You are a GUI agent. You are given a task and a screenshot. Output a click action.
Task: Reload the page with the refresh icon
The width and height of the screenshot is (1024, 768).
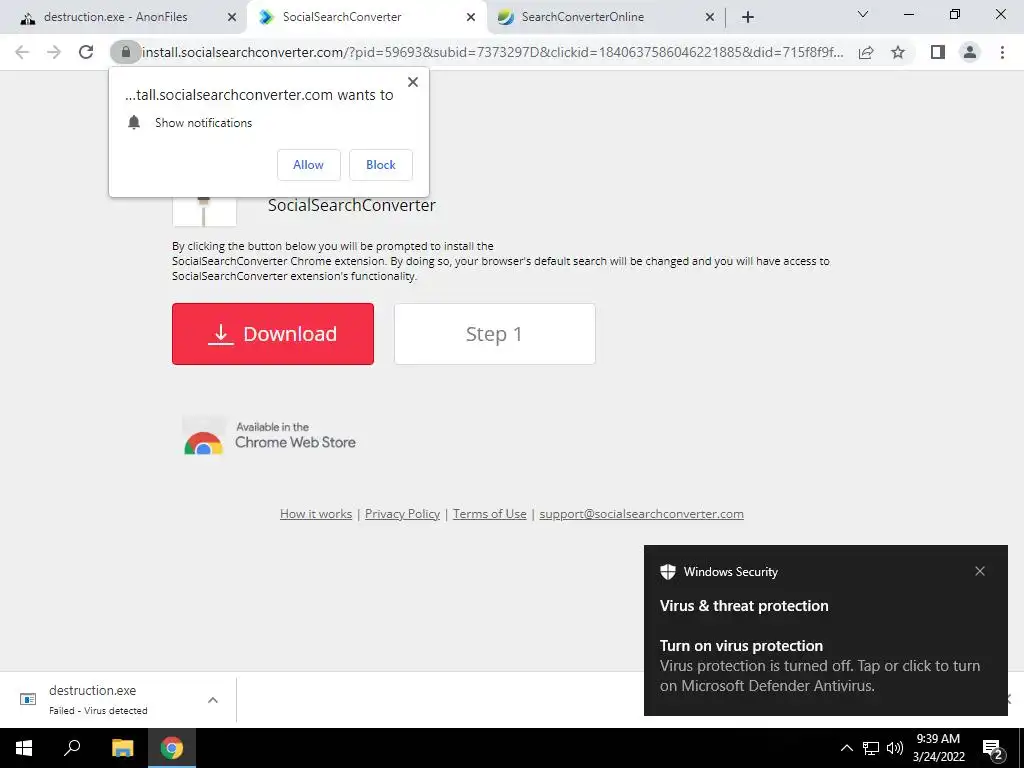click(x=86, y=52)
